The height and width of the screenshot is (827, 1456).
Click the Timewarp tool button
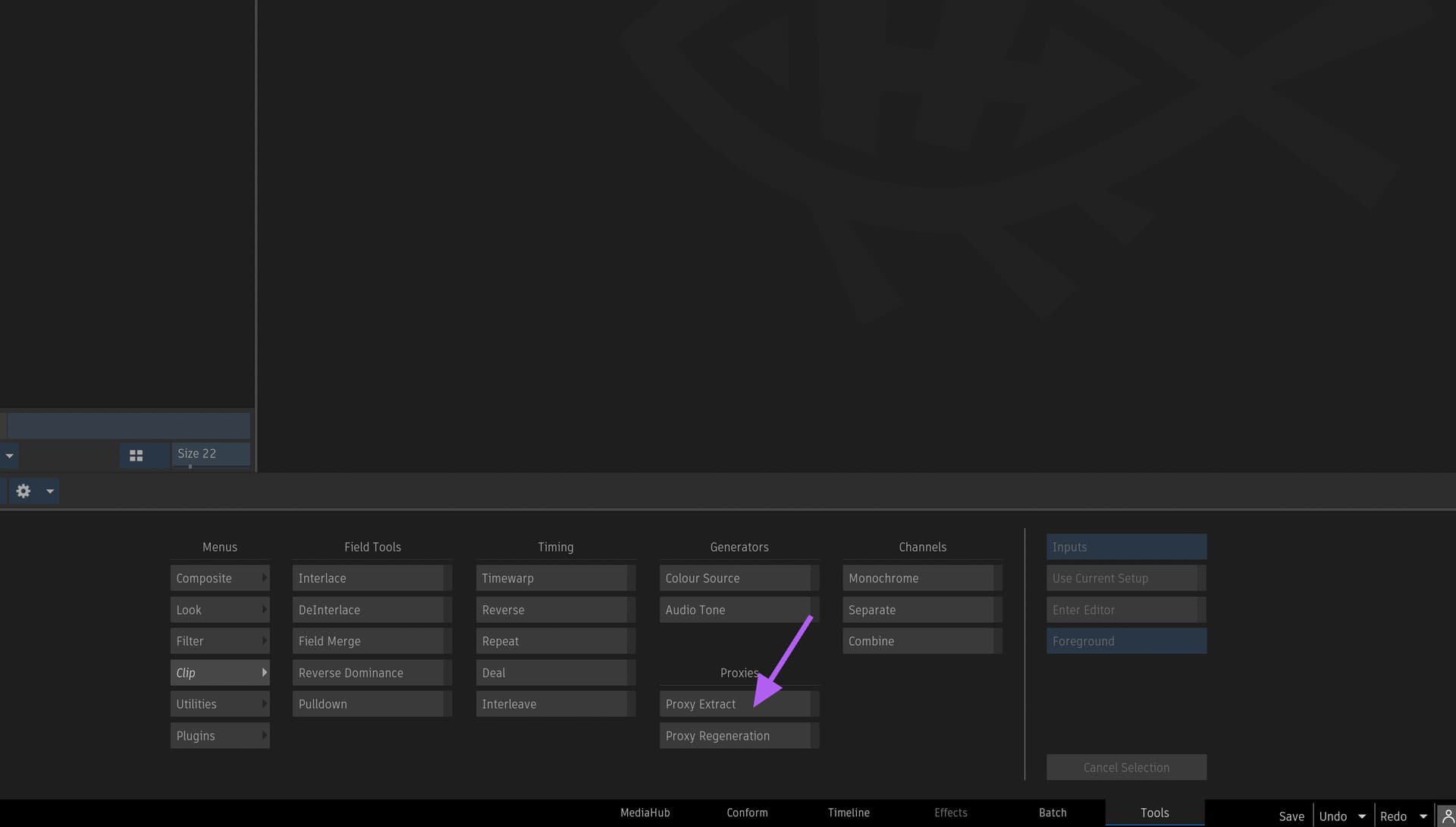click(551, 578)
